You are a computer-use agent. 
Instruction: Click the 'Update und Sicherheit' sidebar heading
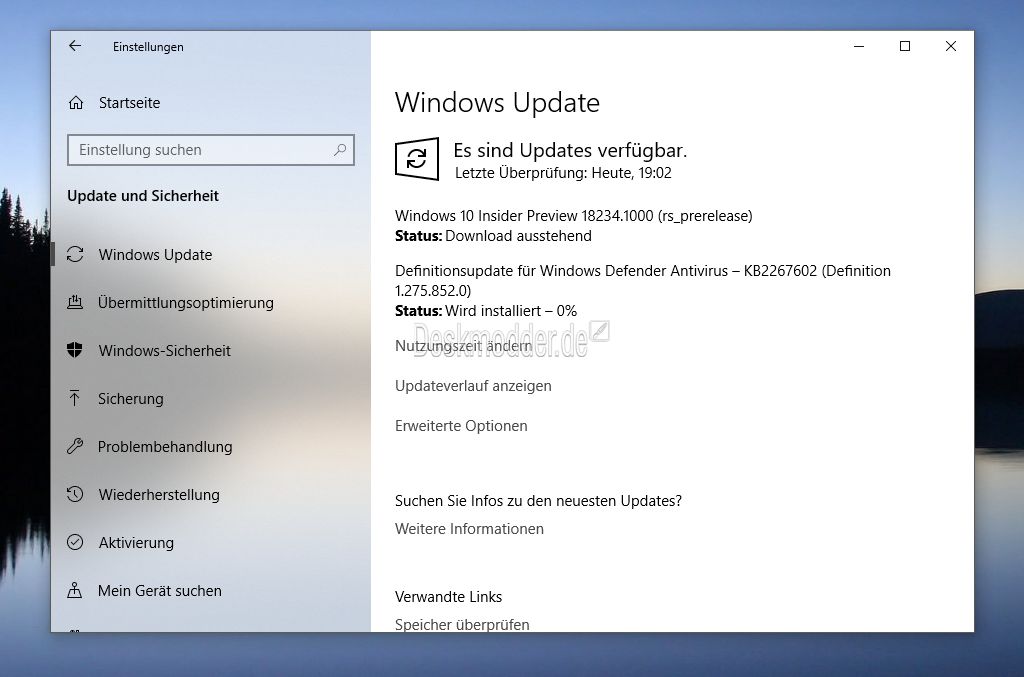tap(143, 196)
